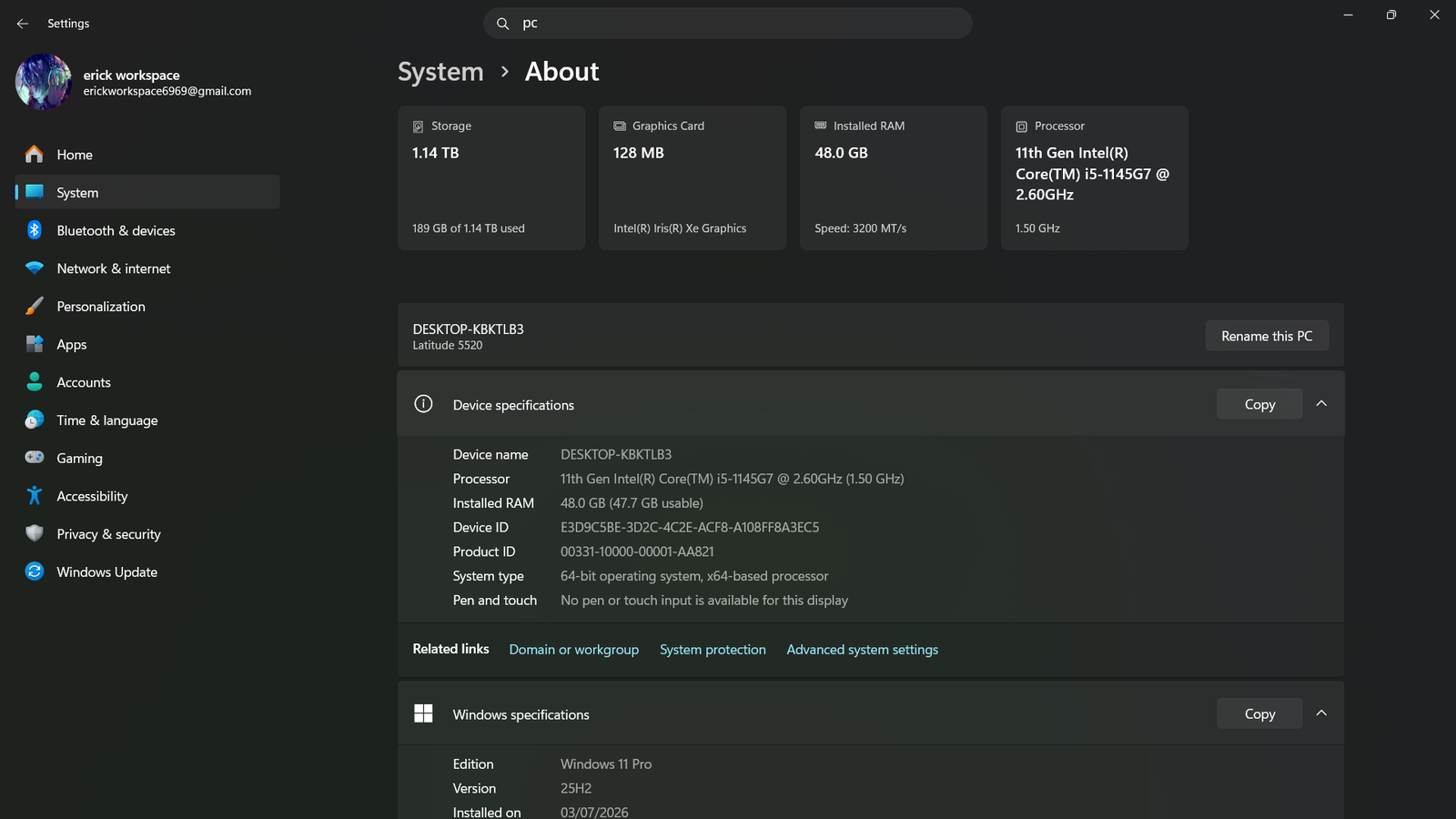Open the System protection link
Image resolution: width=1456 pixels, height=819 pixels.
click(x=713, y=650)
